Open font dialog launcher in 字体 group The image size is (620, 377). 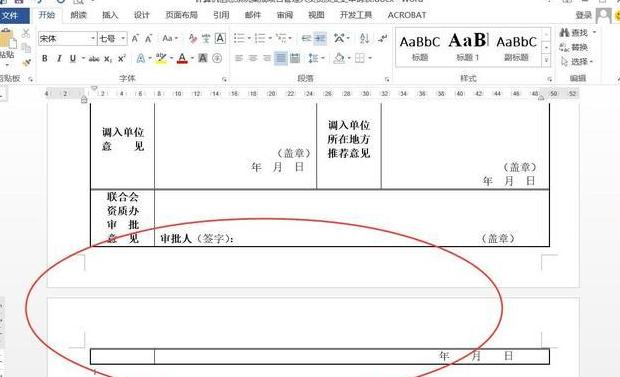(x=224, y=79)
